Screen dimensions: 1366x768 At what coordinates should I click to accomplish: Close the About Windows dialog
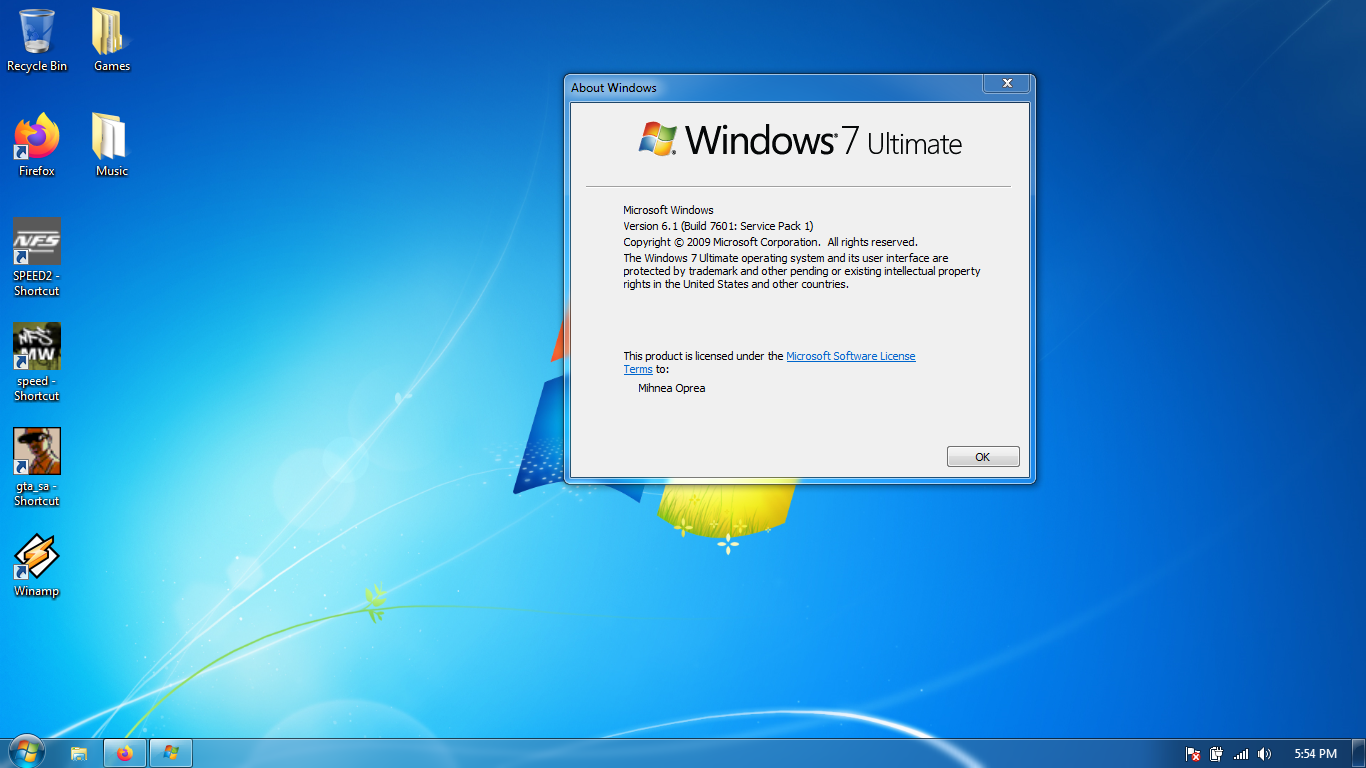tap(1007, 84)
